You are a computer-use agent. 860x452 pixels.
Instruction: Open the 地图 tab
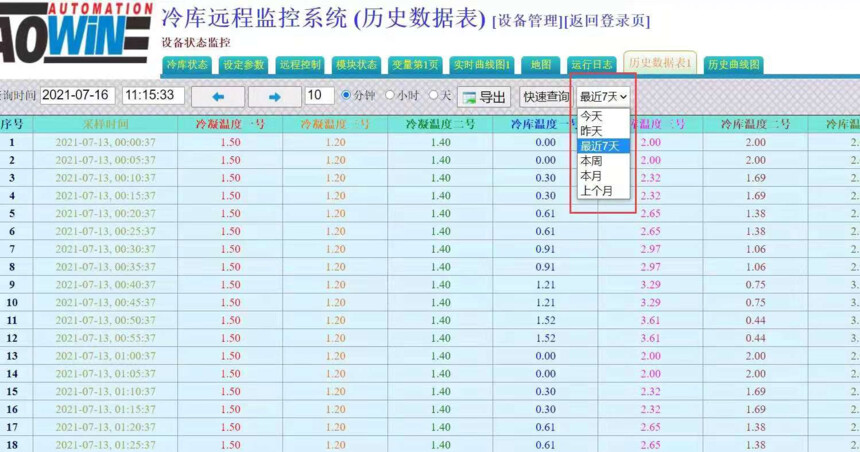pos(541,65)
